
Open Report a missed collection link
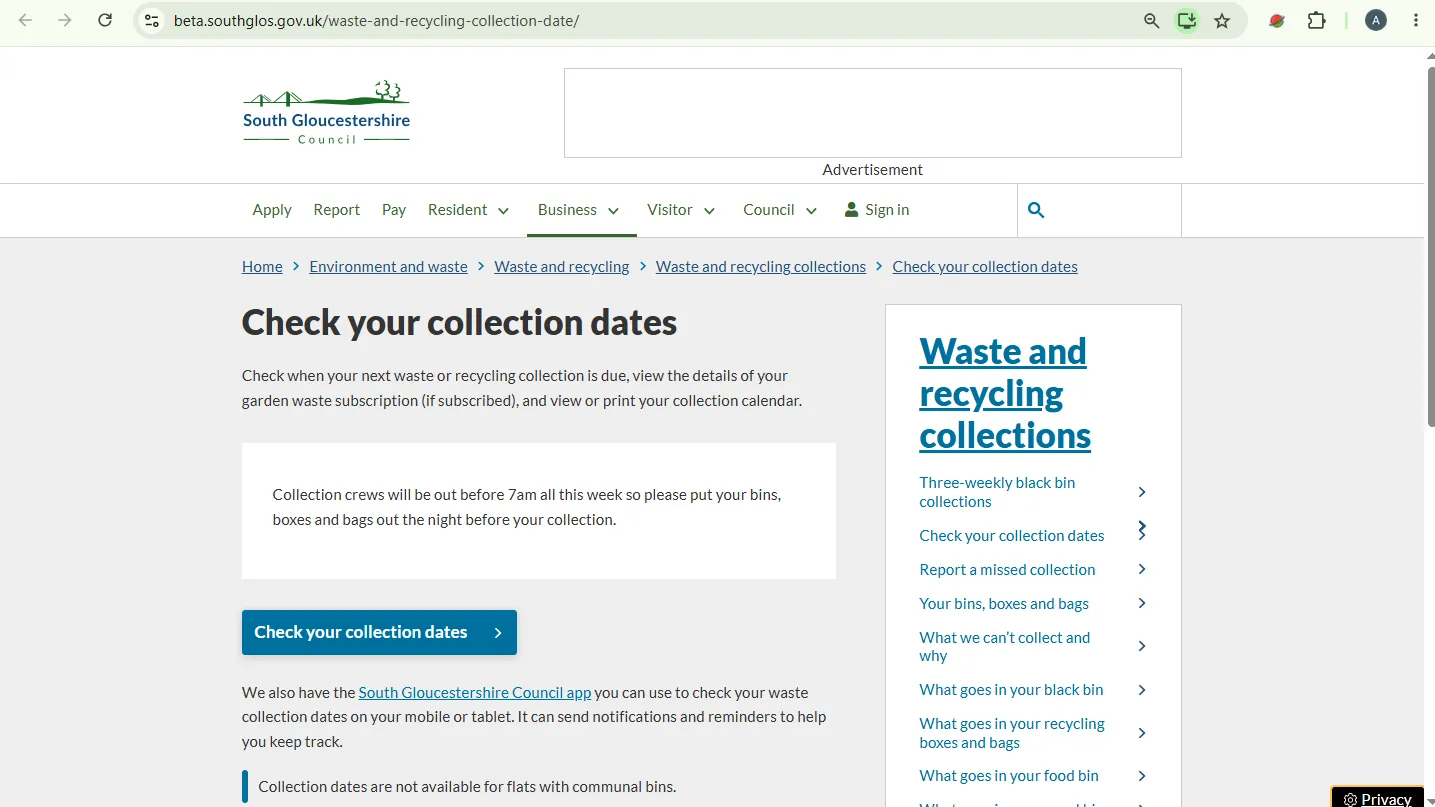[x=1007, y=569]
